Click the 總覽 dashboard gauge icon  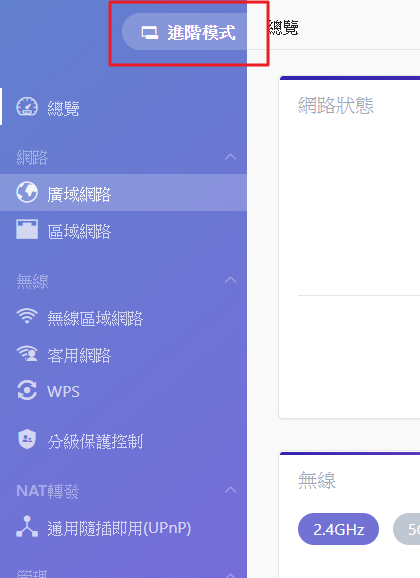[27, 107]
